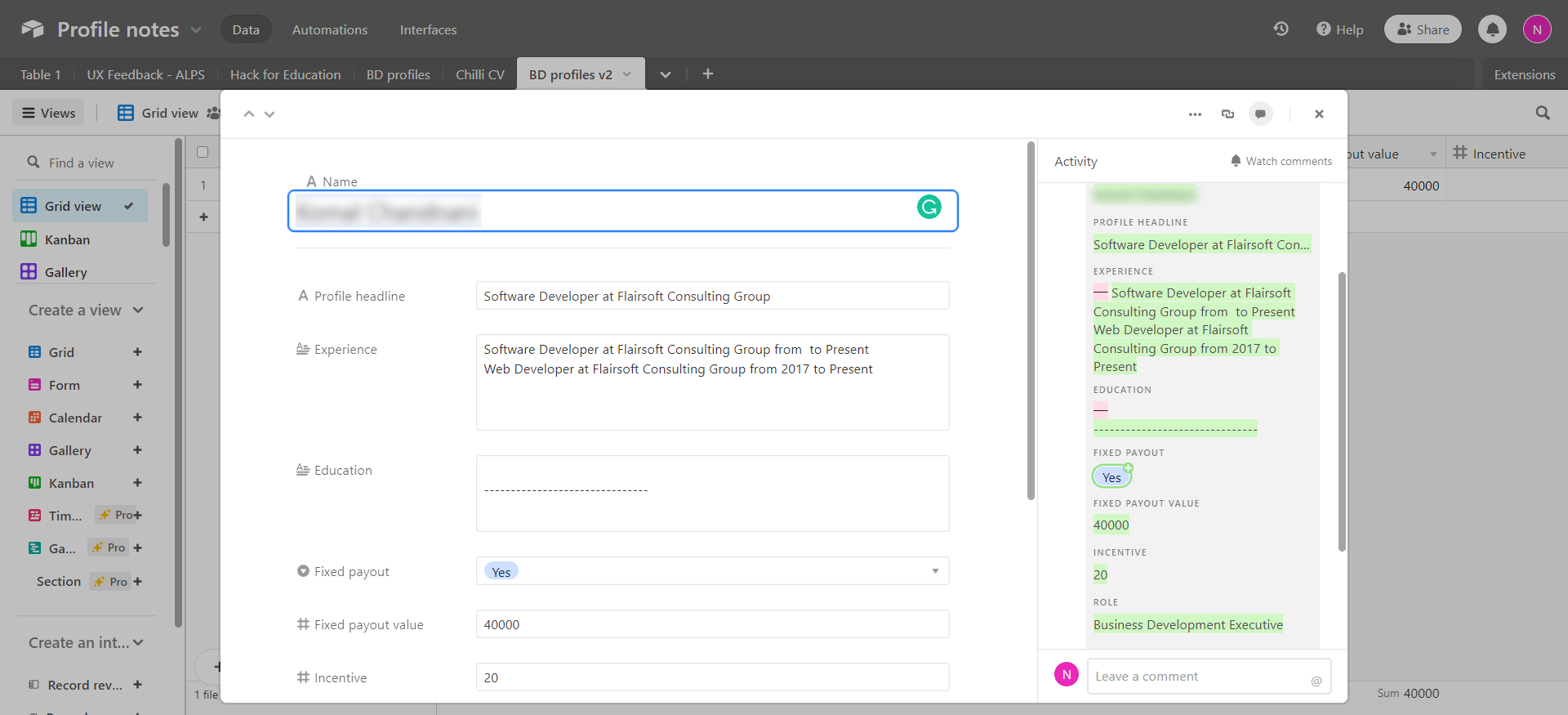
Task: Collapse the Create a view section
Action: pyautogui.click(x=138, y=311)
